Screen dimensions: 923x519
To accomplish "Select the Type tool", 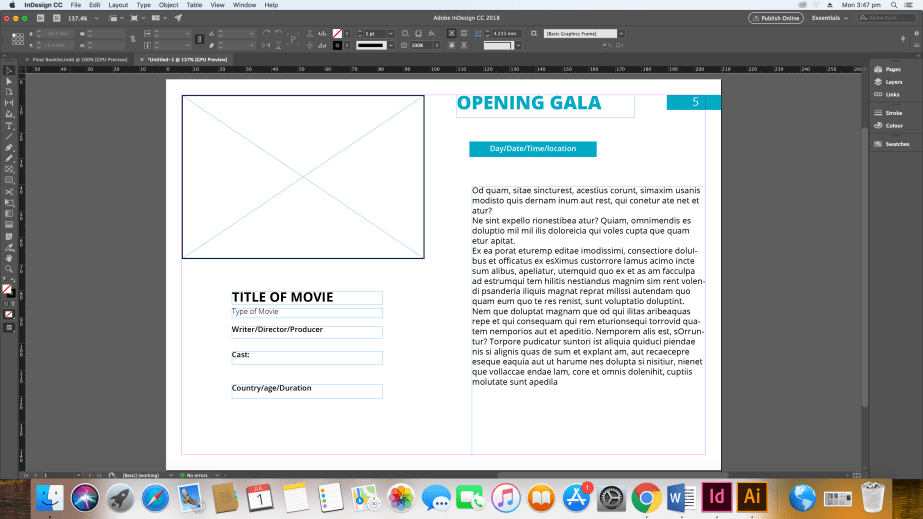I will coord(9,126).
